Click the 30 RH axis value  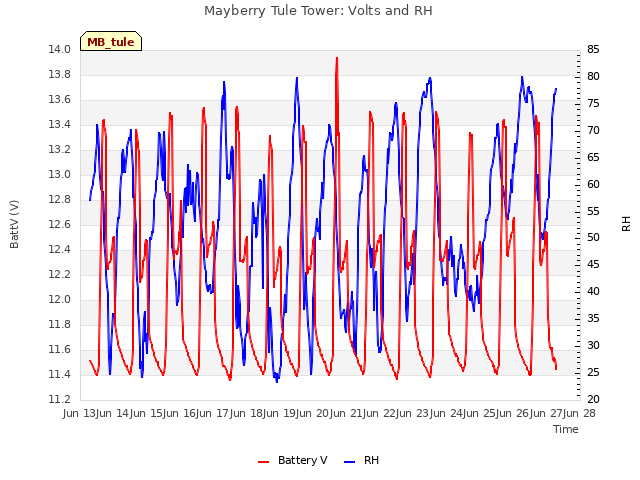593,345
